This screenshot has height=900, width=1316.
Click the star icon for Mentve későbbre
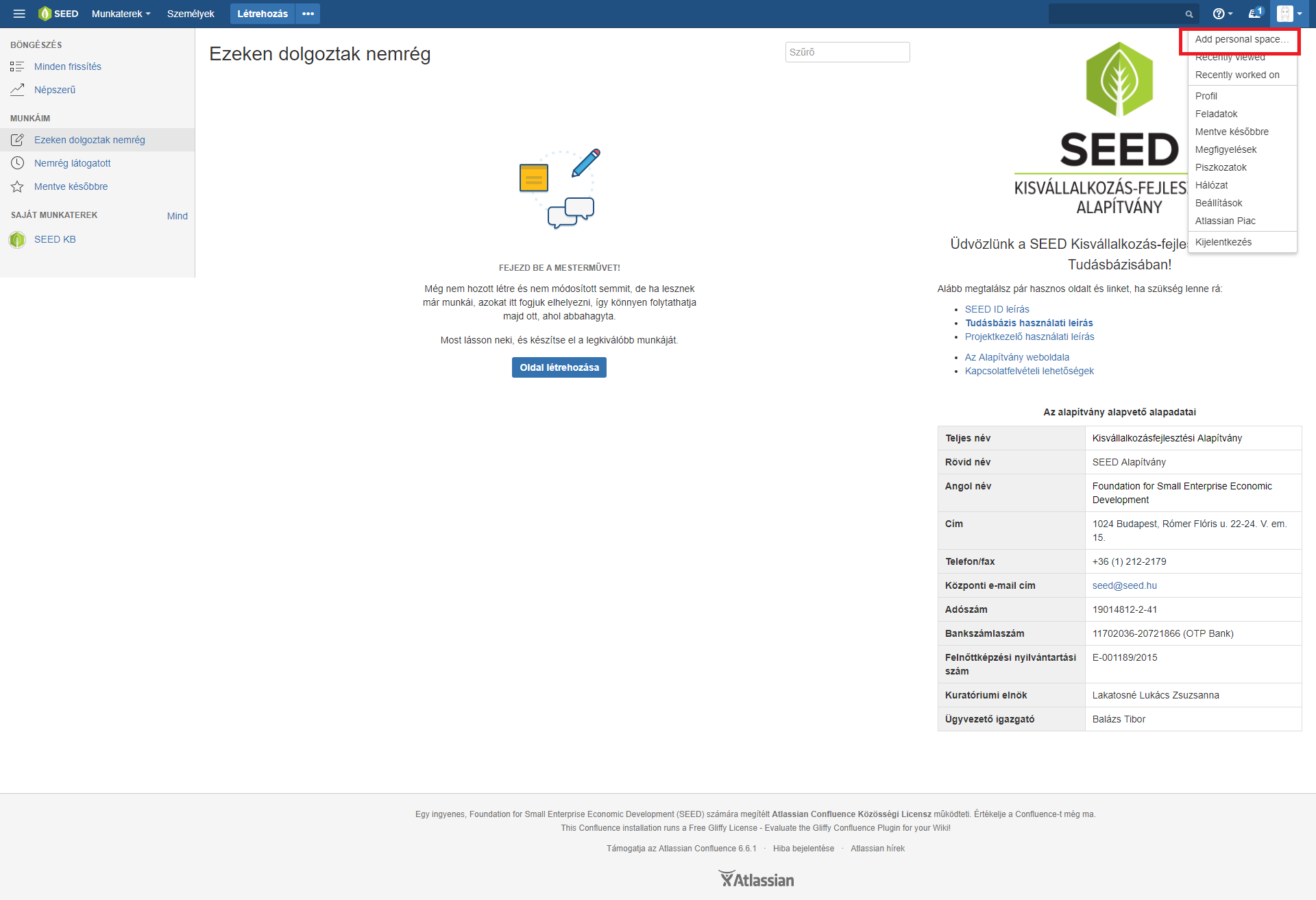coord(17,186)
